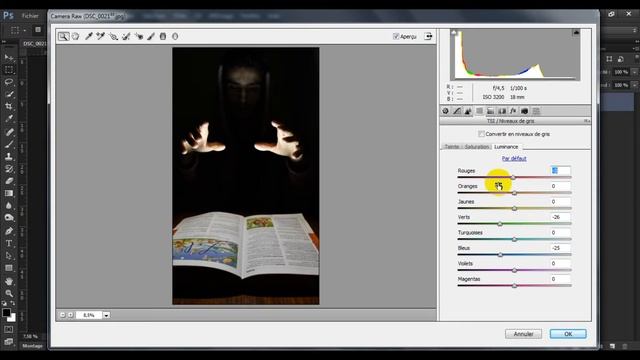The image size is (640, 360).
Task: Open the zoom level dropdown arrow
Action: (x=106, y=315)
